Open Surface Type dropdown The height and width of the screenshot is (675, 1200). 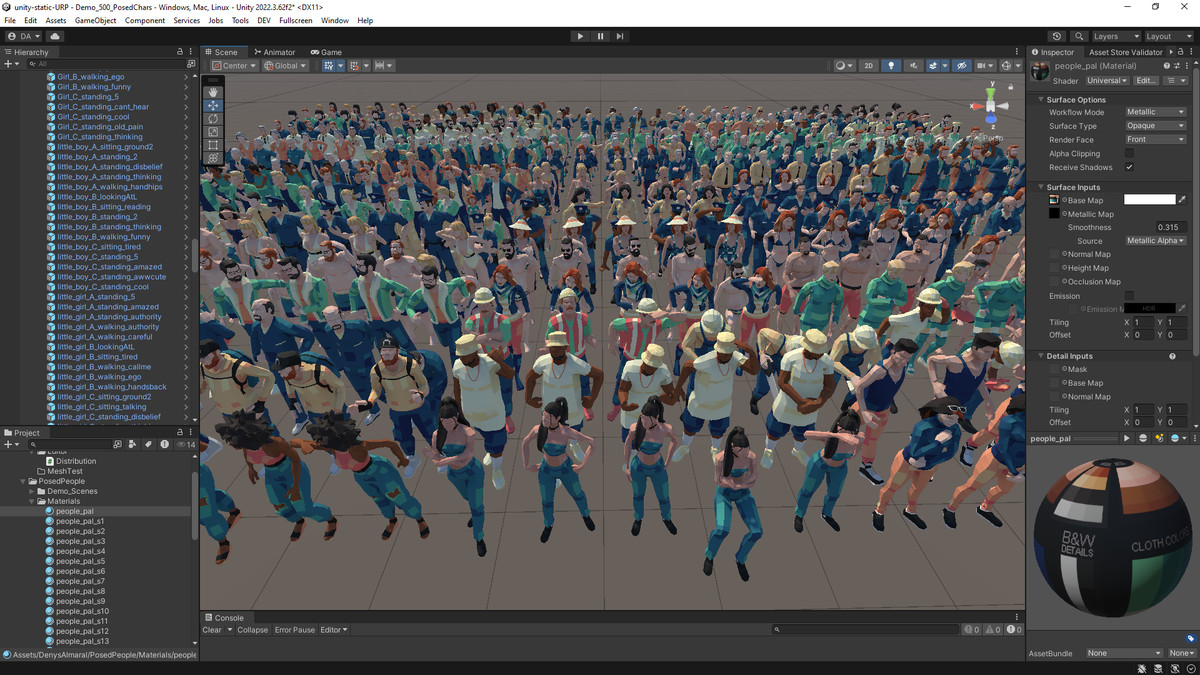1155,126
